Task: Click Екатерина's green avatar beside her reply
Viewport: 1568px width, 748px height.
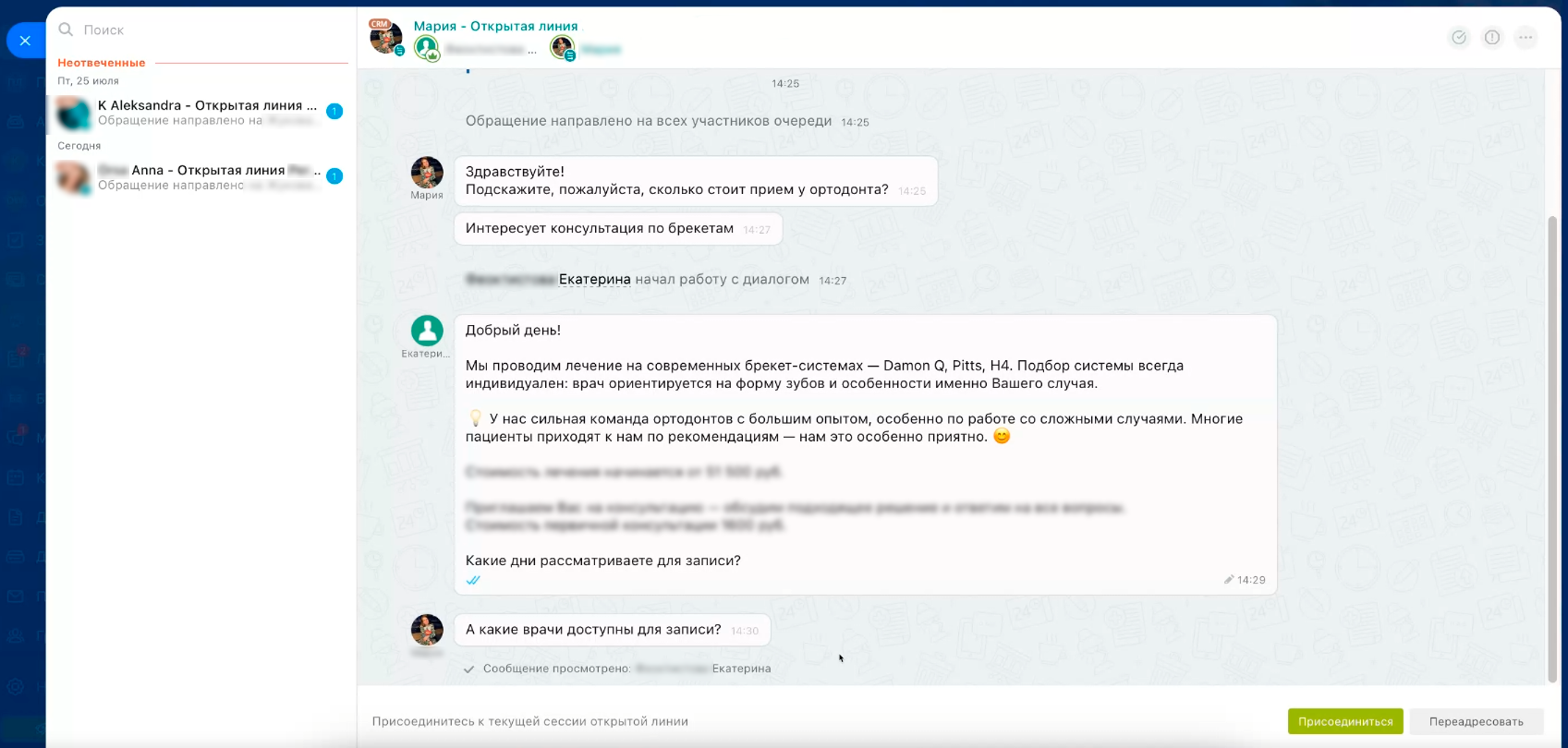Action: coord(427,331)
